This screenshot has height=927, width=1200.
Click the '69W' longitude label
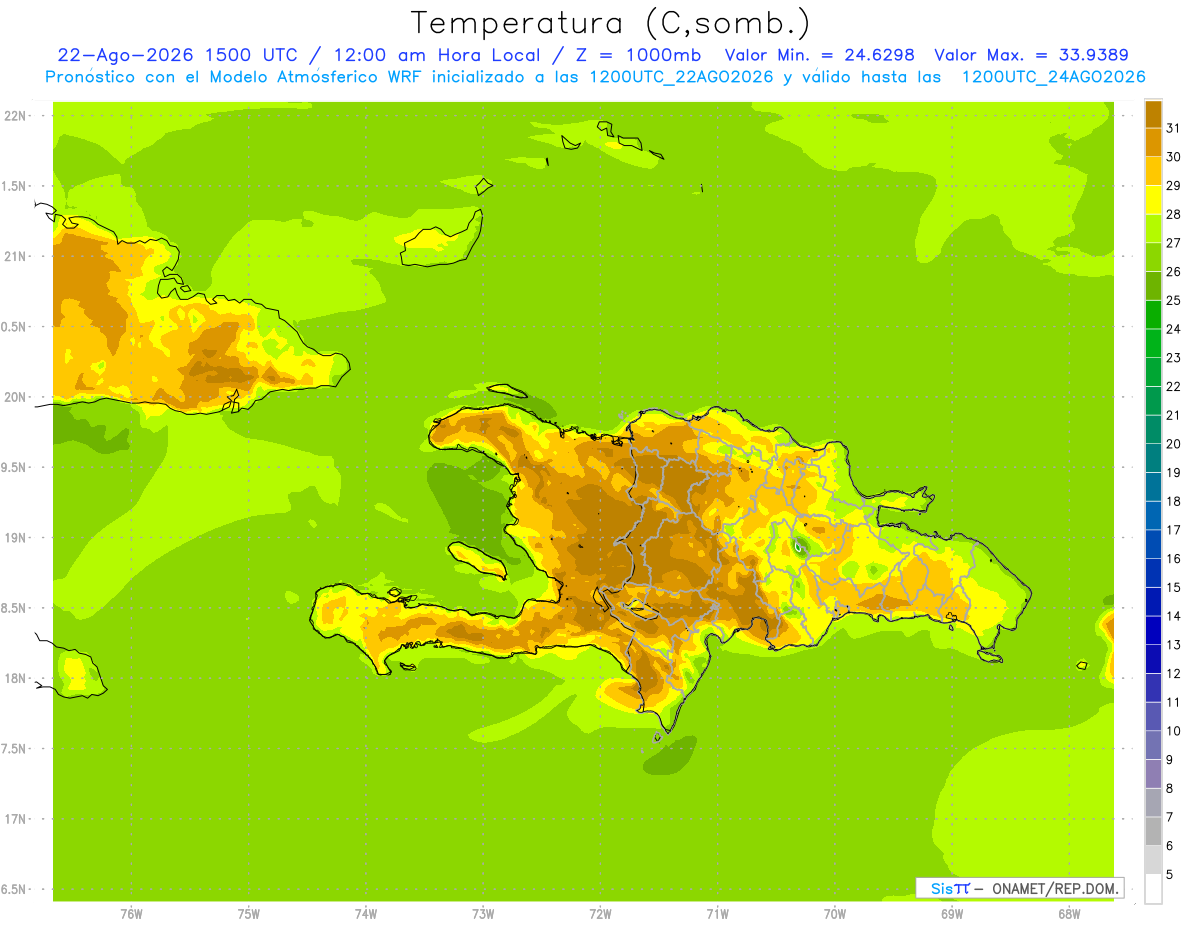[x=952, y=914]
